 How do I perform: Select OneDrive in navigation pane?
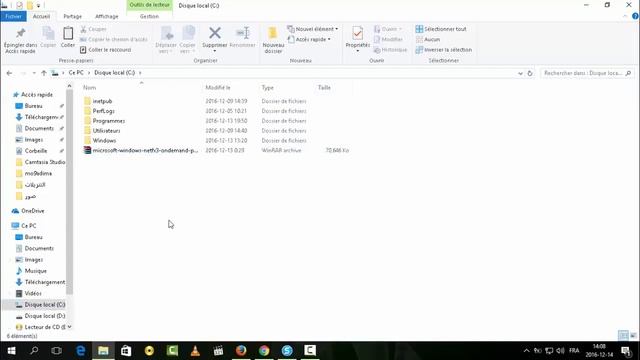tap(33, 211)
